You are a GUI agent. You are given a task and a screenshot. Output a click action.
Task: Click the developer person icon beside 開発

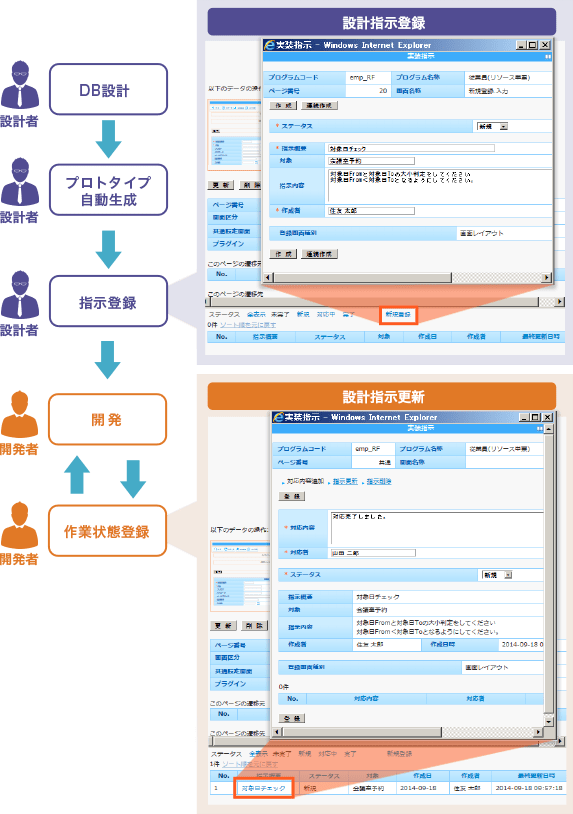tap(20, 414)
